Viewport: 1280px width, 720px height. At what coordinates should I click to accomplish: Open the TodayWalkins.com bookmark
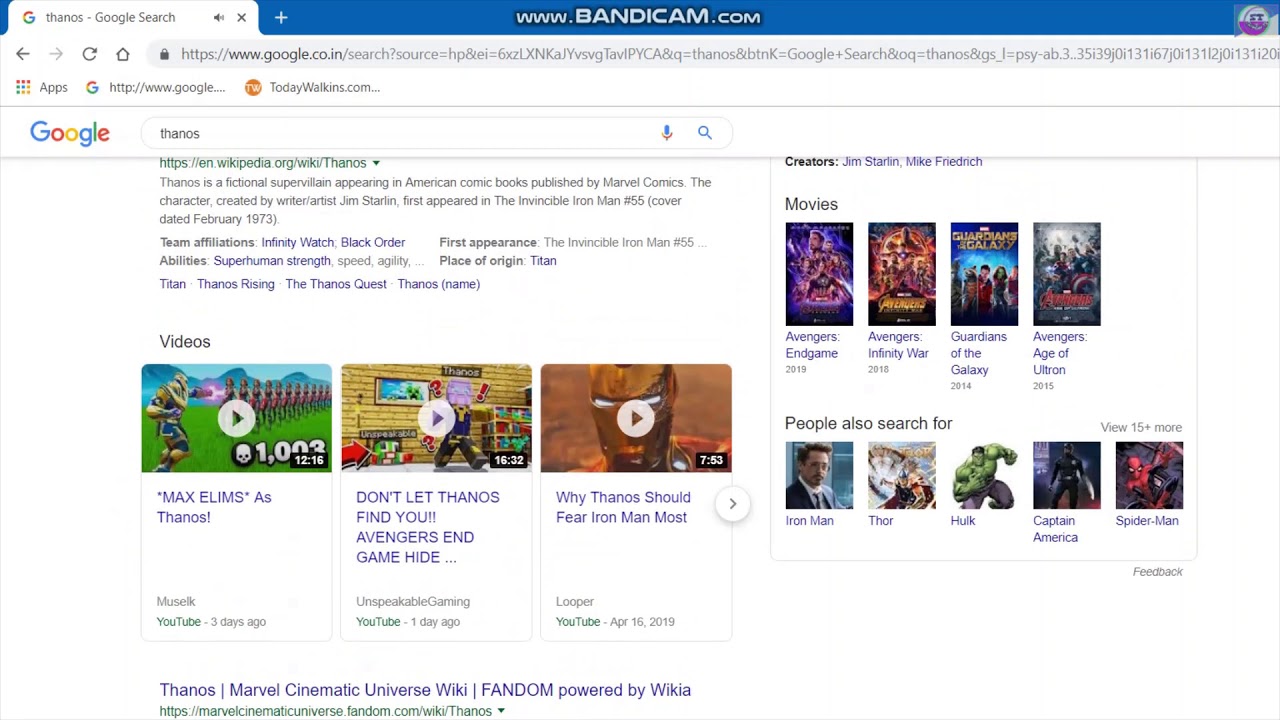(x=312, y=87)
